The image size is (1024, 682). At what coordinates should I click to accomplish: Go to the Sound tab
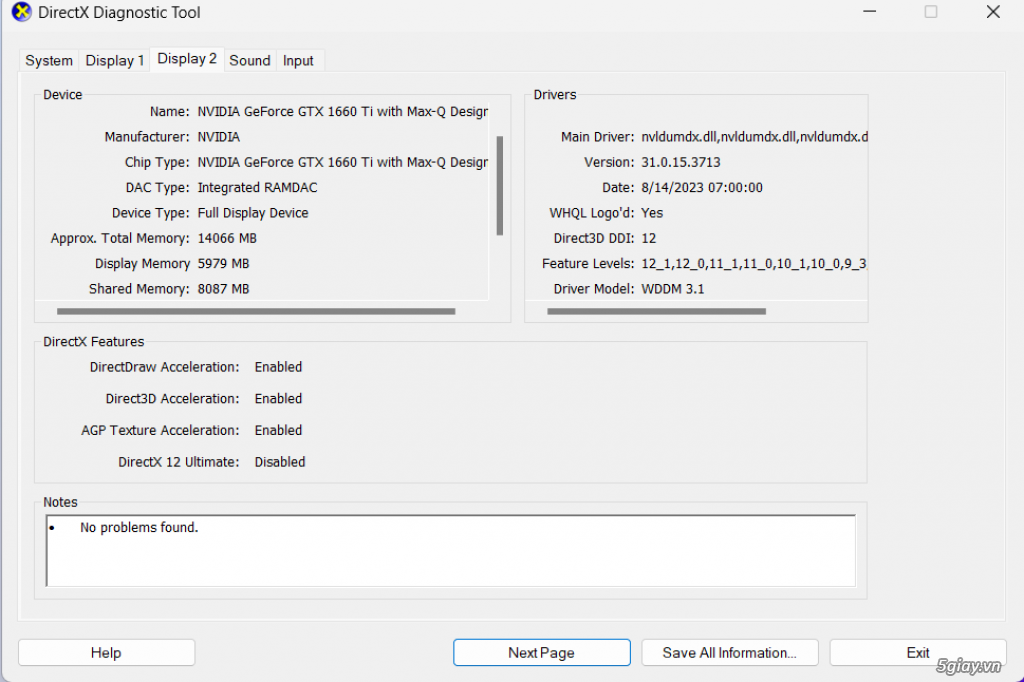click(249, 61)
